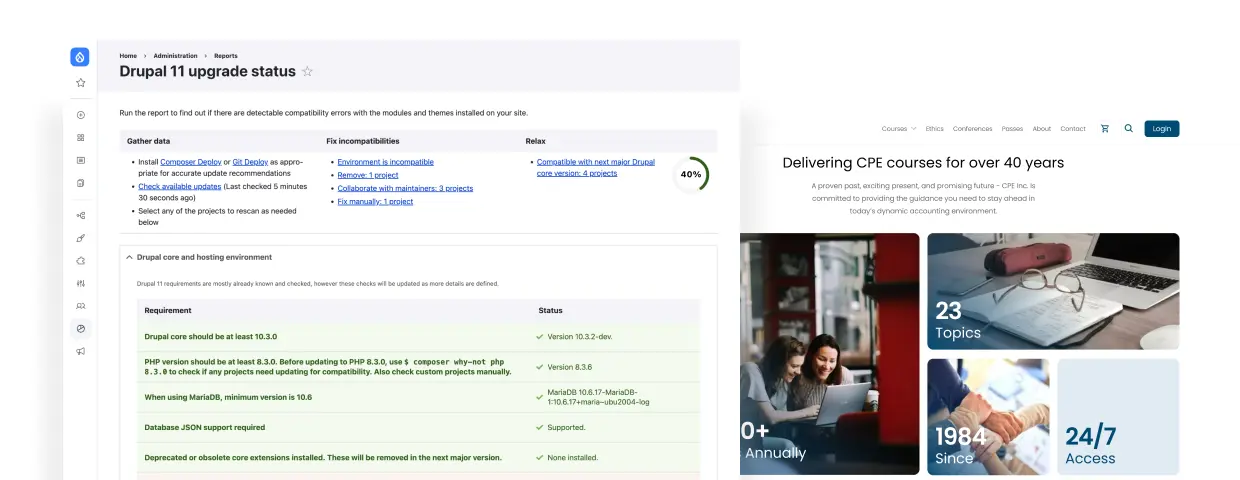Click the 23 Topics image card
Screen dimensions: 1240x480
tap(1053, 291)
